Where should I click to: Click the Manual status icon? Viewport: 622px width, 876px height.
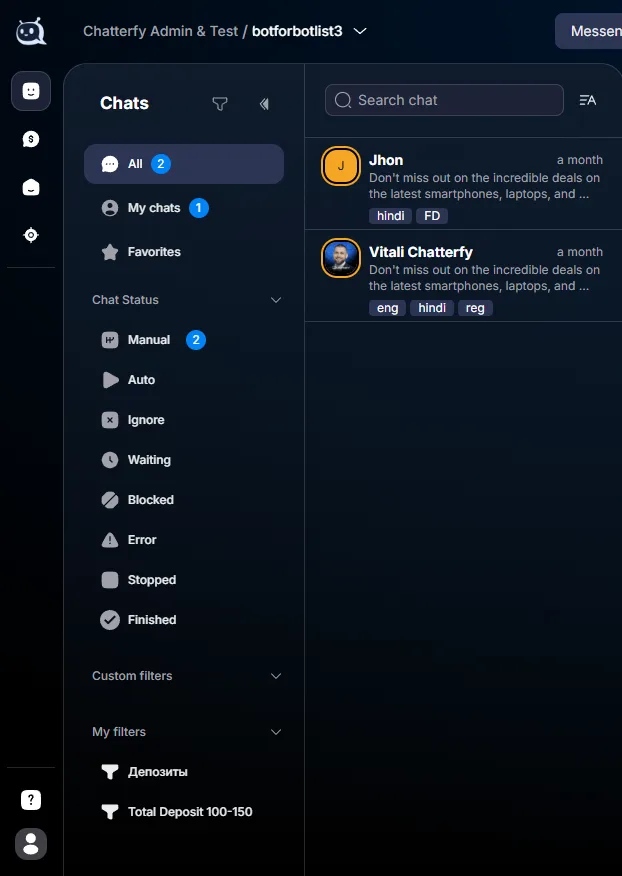point(110,340)
